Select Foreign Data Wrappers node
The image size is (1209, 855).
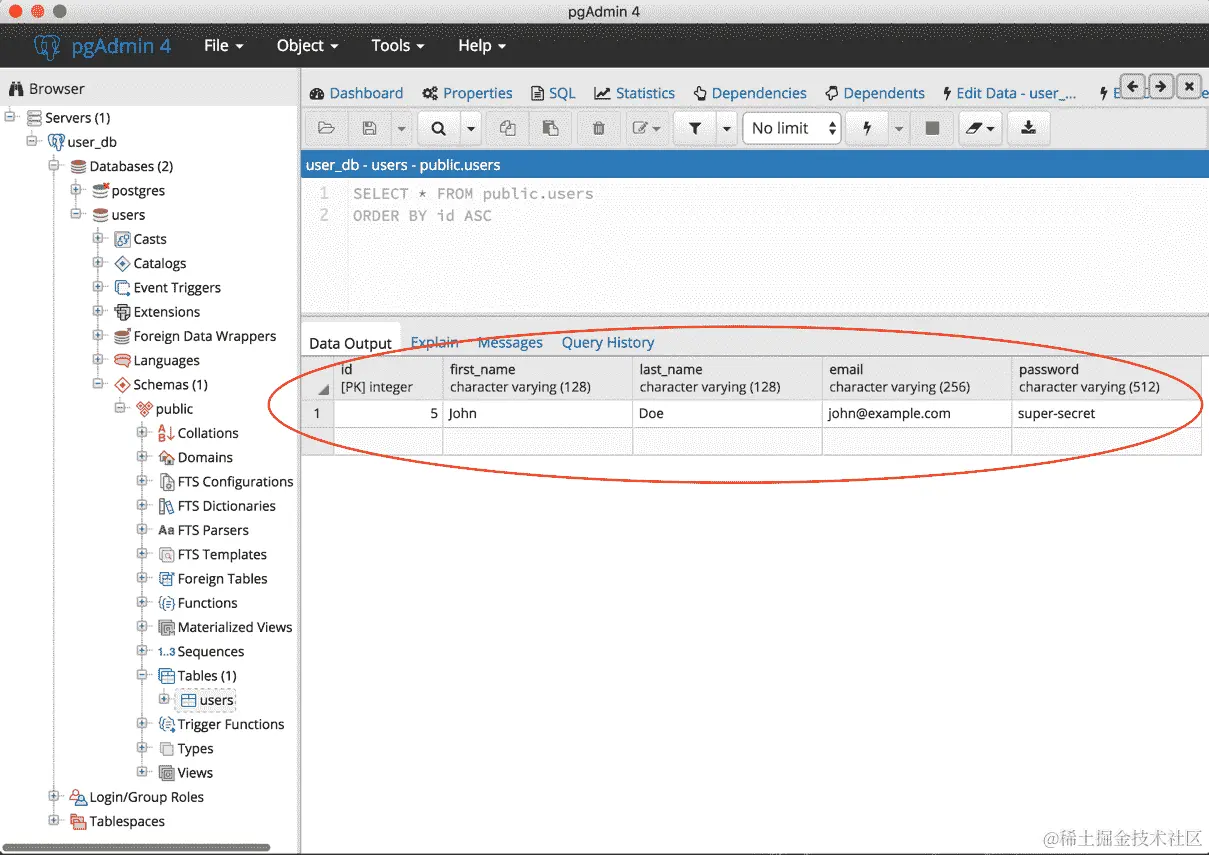coord(205,336)
